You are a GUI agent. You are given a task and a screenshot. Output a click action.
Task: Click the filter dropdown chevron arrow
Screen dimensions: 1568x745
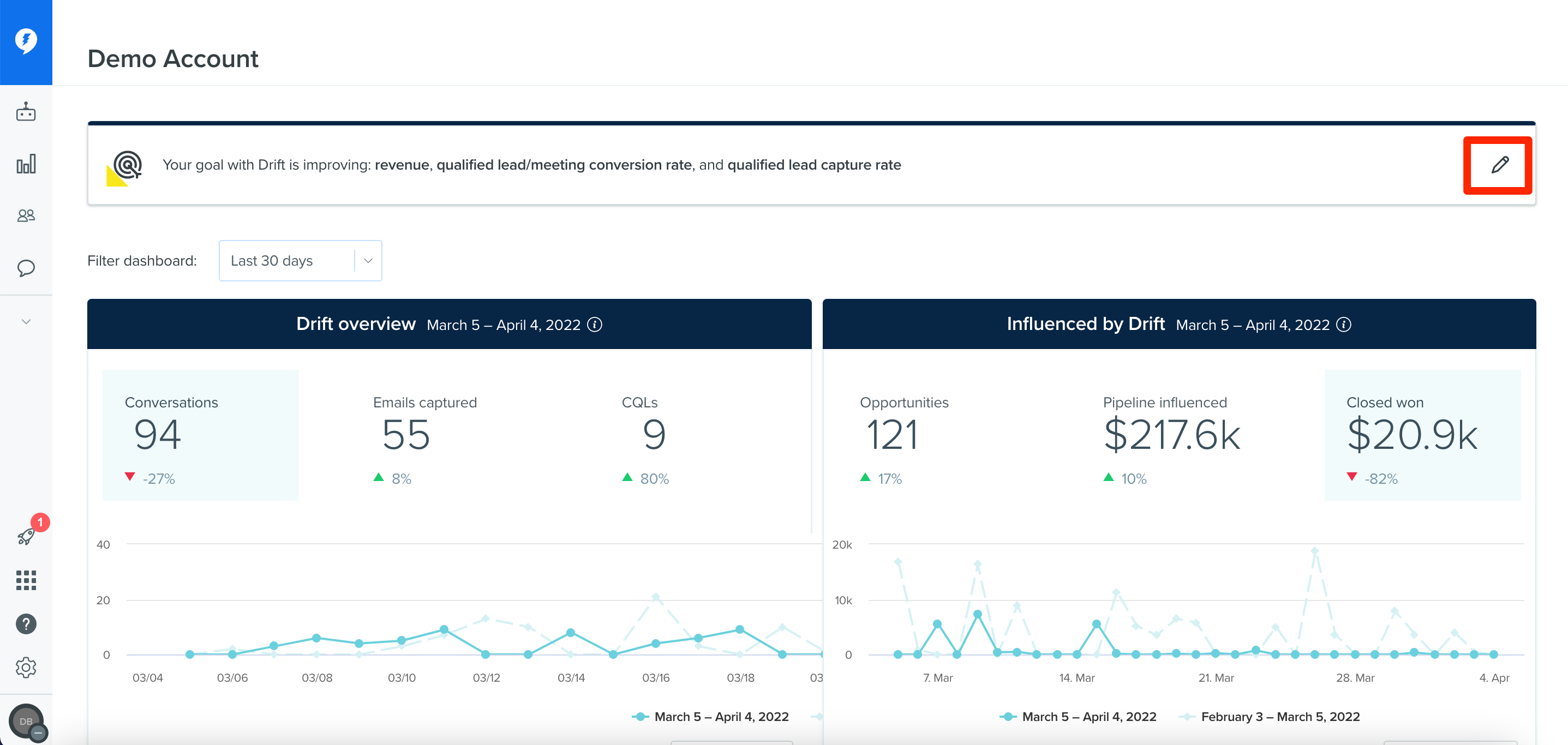368,261
